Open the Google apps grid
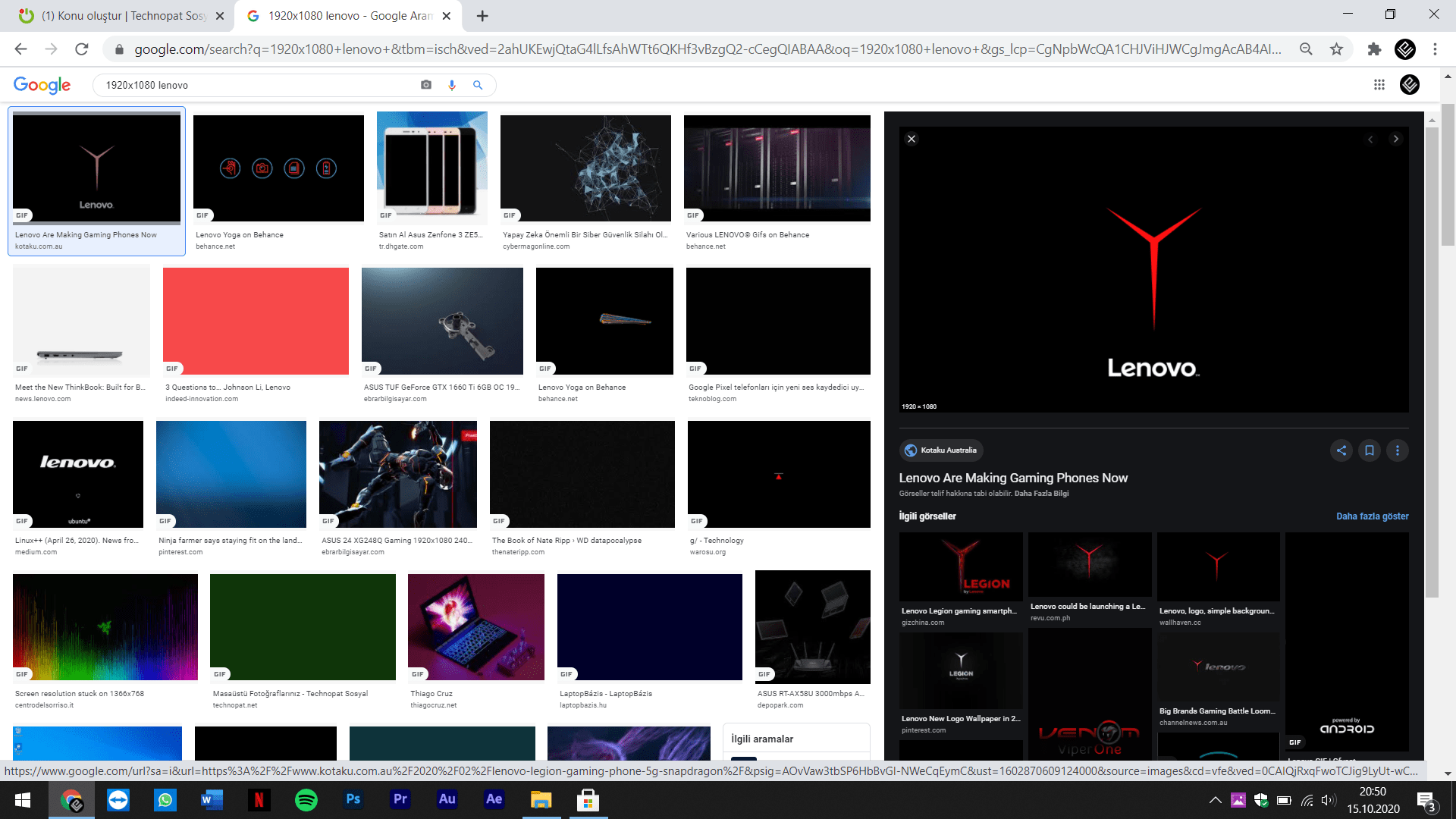 click(1379, 85)
